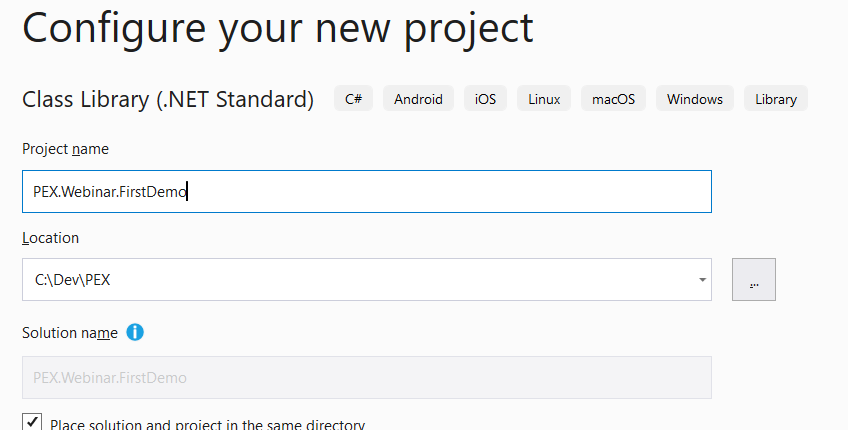Image resolution: width=848 pixels, height=430 pixels.
Task: Select the Linux platform tag
Action: pyautogui.click(x=543, y=99)
